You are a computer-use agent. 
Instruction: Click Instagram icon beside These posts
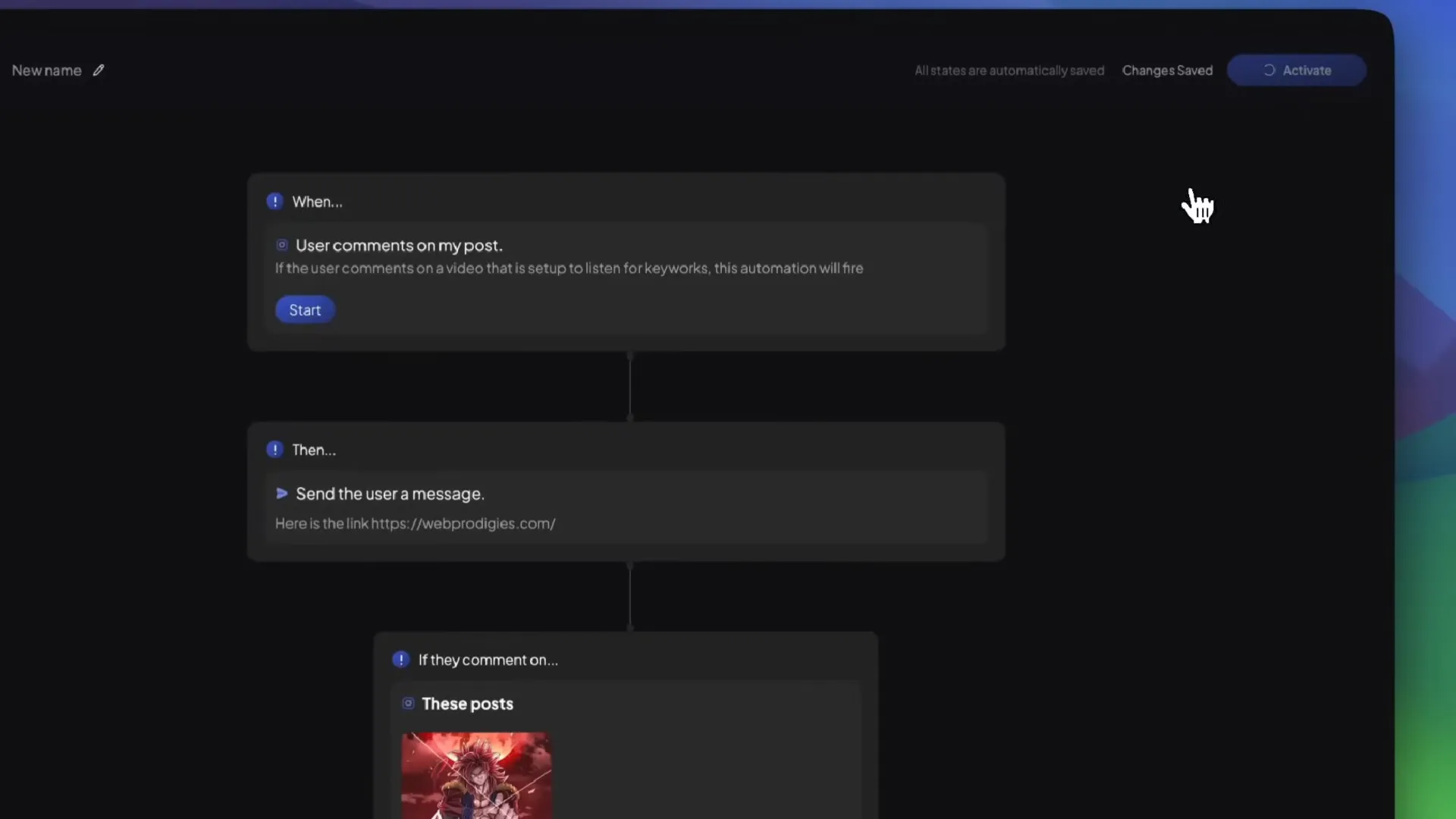coord(408,704)
